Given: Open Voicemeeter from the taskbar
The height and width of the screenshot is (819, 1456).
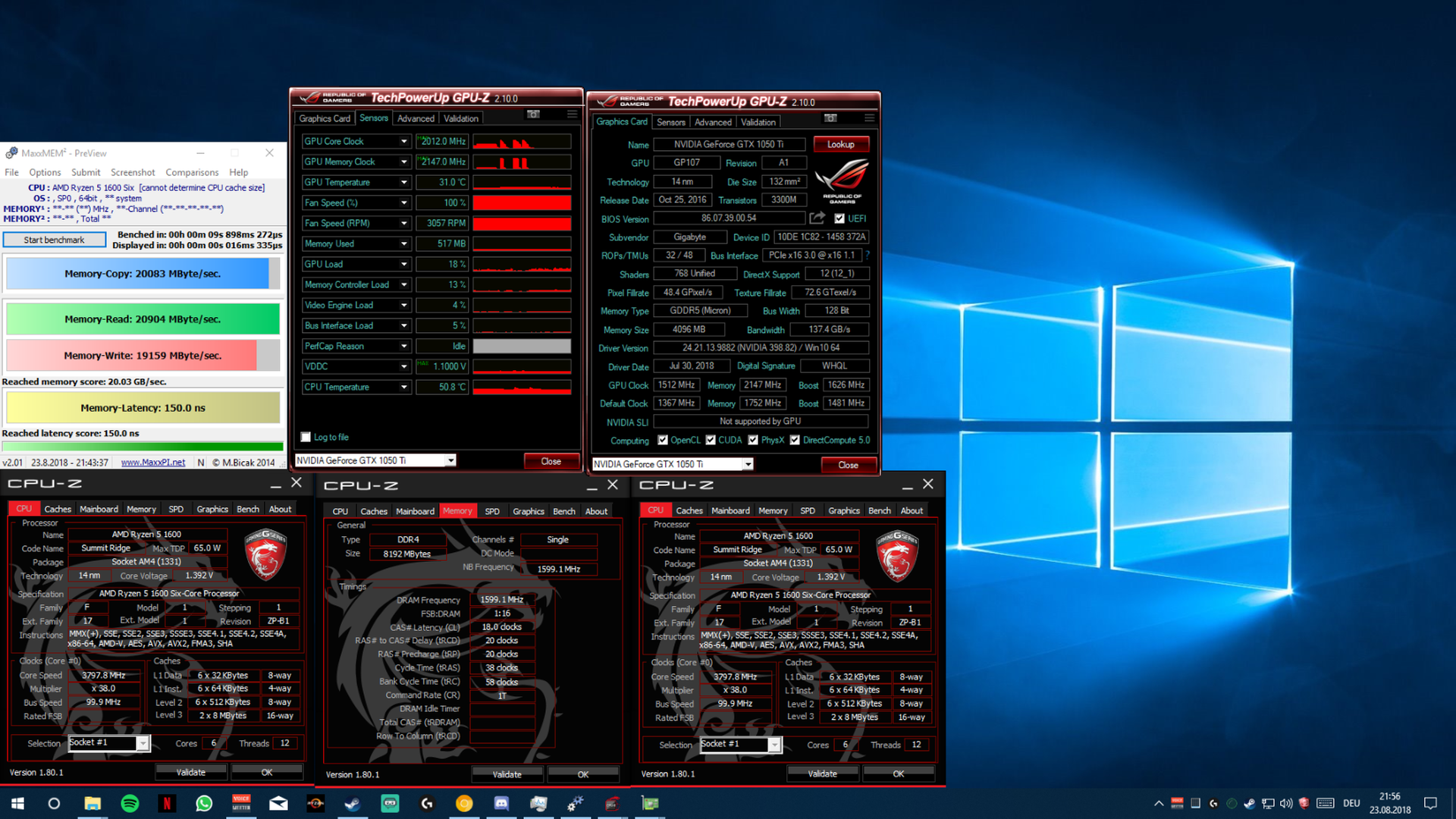Looking at the screenshot, I should coord(241,803).
